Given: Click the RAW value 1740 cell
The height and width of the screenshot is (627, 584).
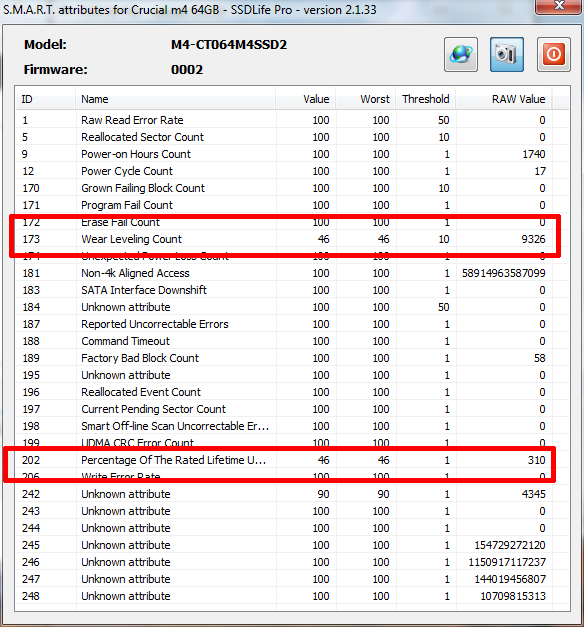Looking at the screenshot, I should pos(534,154).
